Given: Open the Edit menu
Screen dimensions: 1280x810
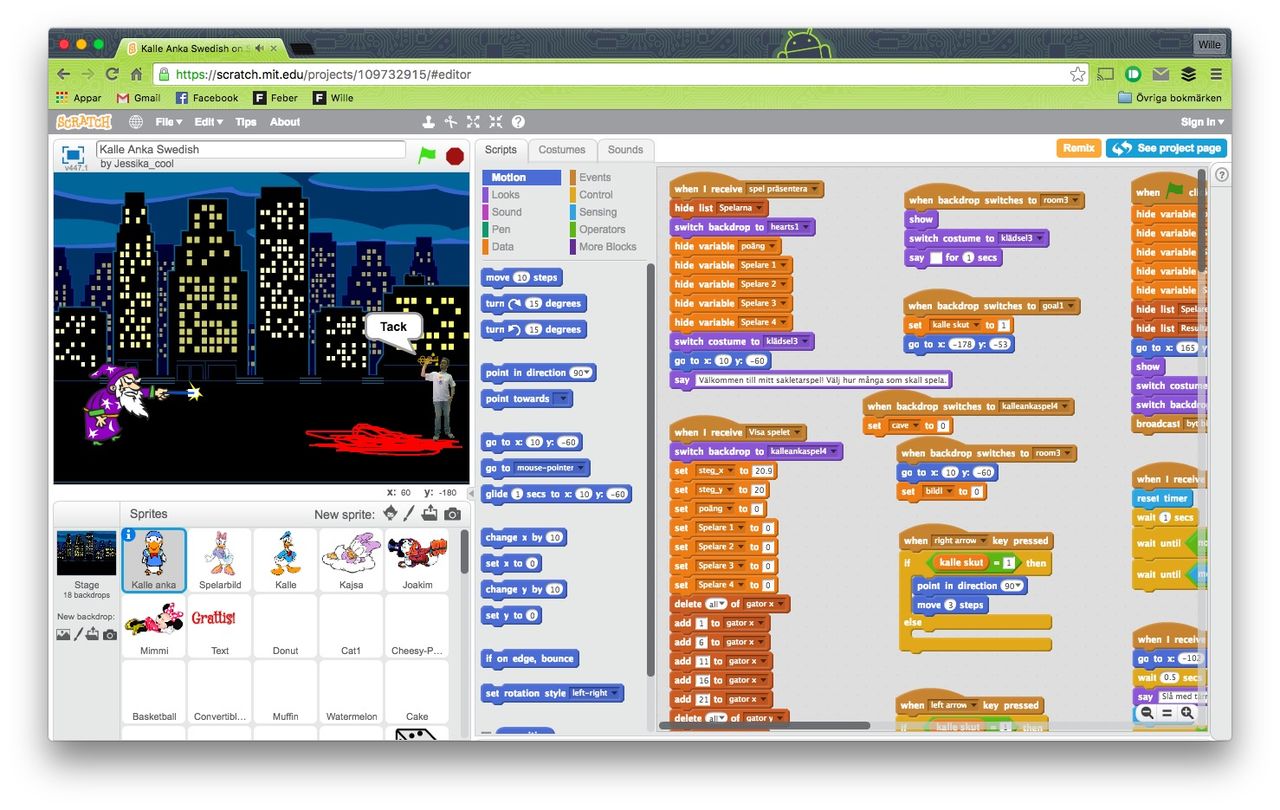Looking at the screenshot, I should 208,122.
